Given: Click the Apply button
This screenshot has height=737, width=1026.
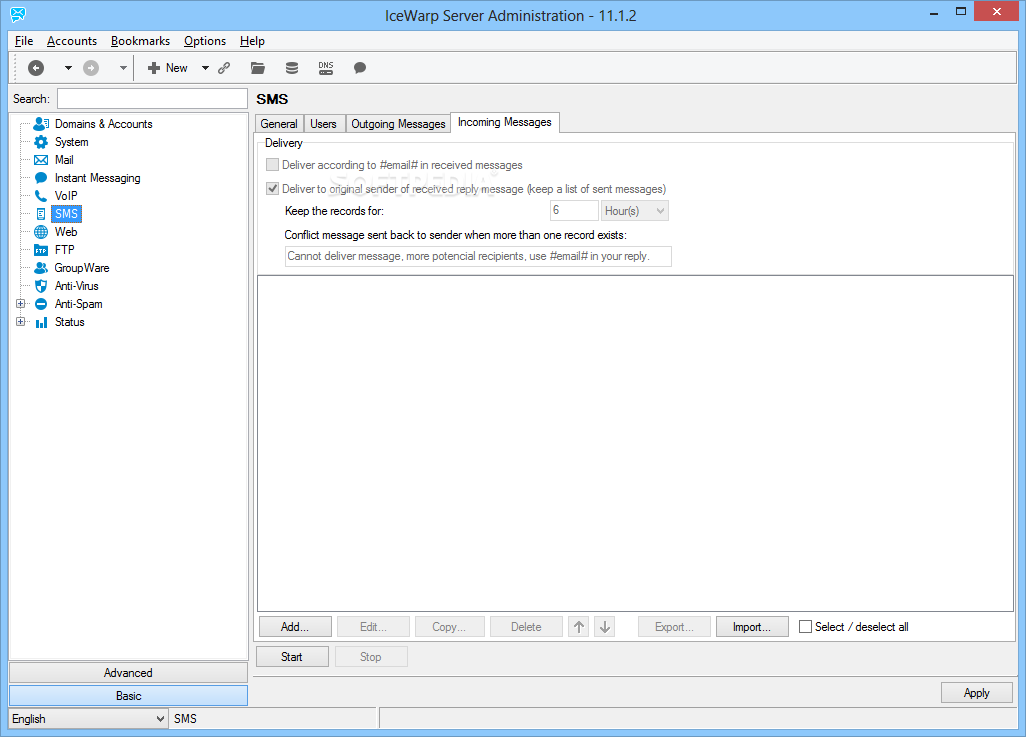Looking at the screenshot, I should (977, 692).
